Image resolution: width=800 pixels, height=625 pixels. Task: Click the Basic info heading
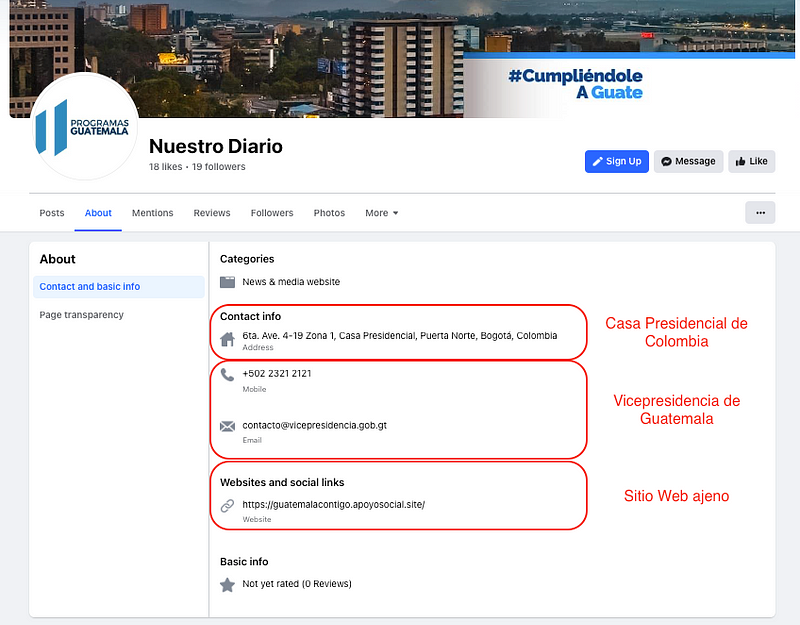(244, 562)
